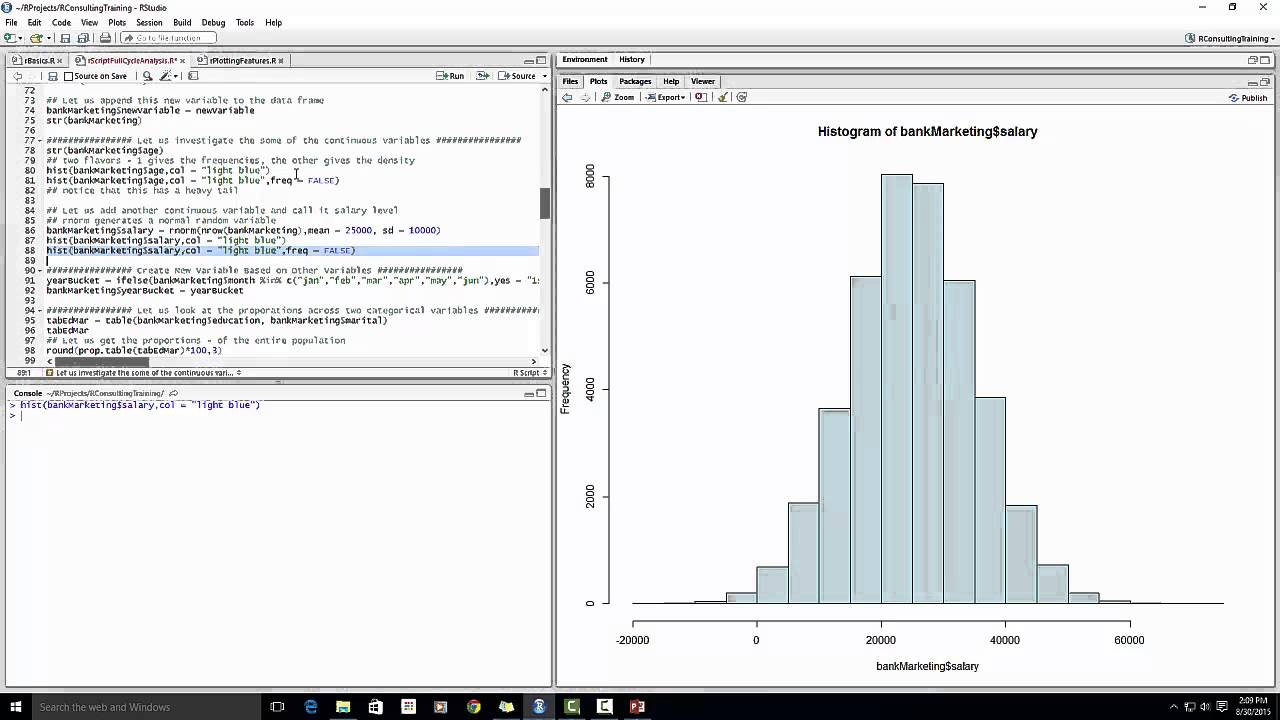The width and height of the screenshot is (1280, 720).
Task: Switch to the rBasics.R tab
Action: [40, 60]
